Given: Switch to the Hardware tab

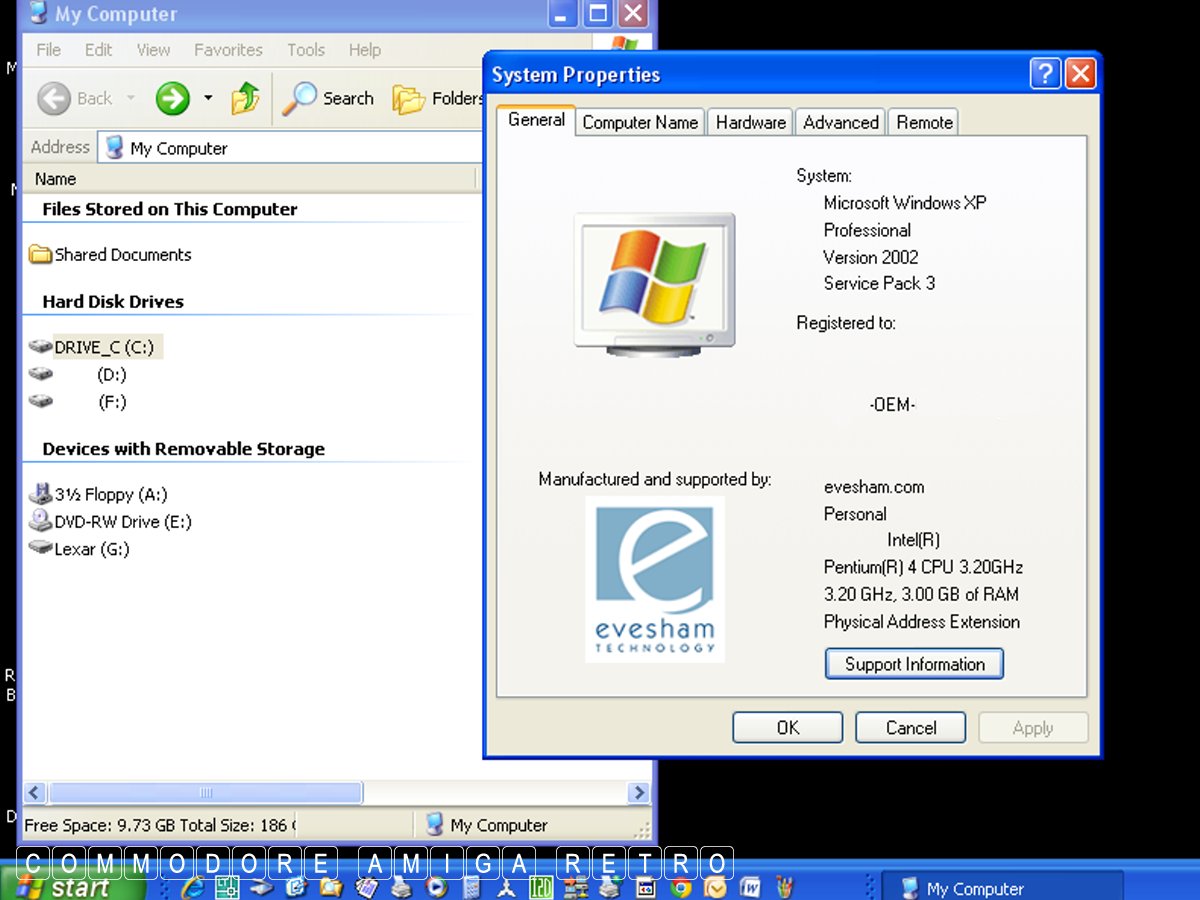Looking at the screenshot, I should click(x=750, y=122).
